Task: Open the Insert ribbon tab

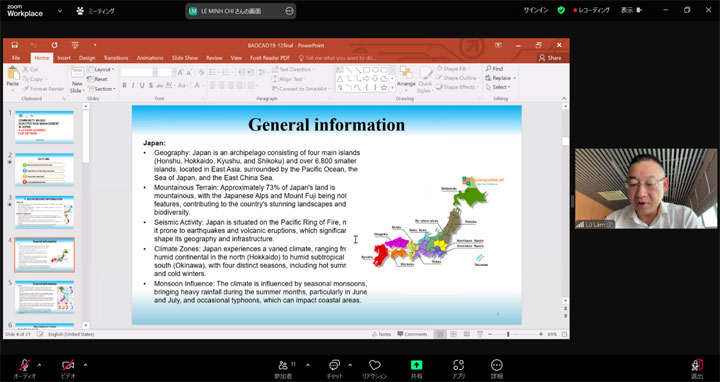Action: tap(64, 58)
